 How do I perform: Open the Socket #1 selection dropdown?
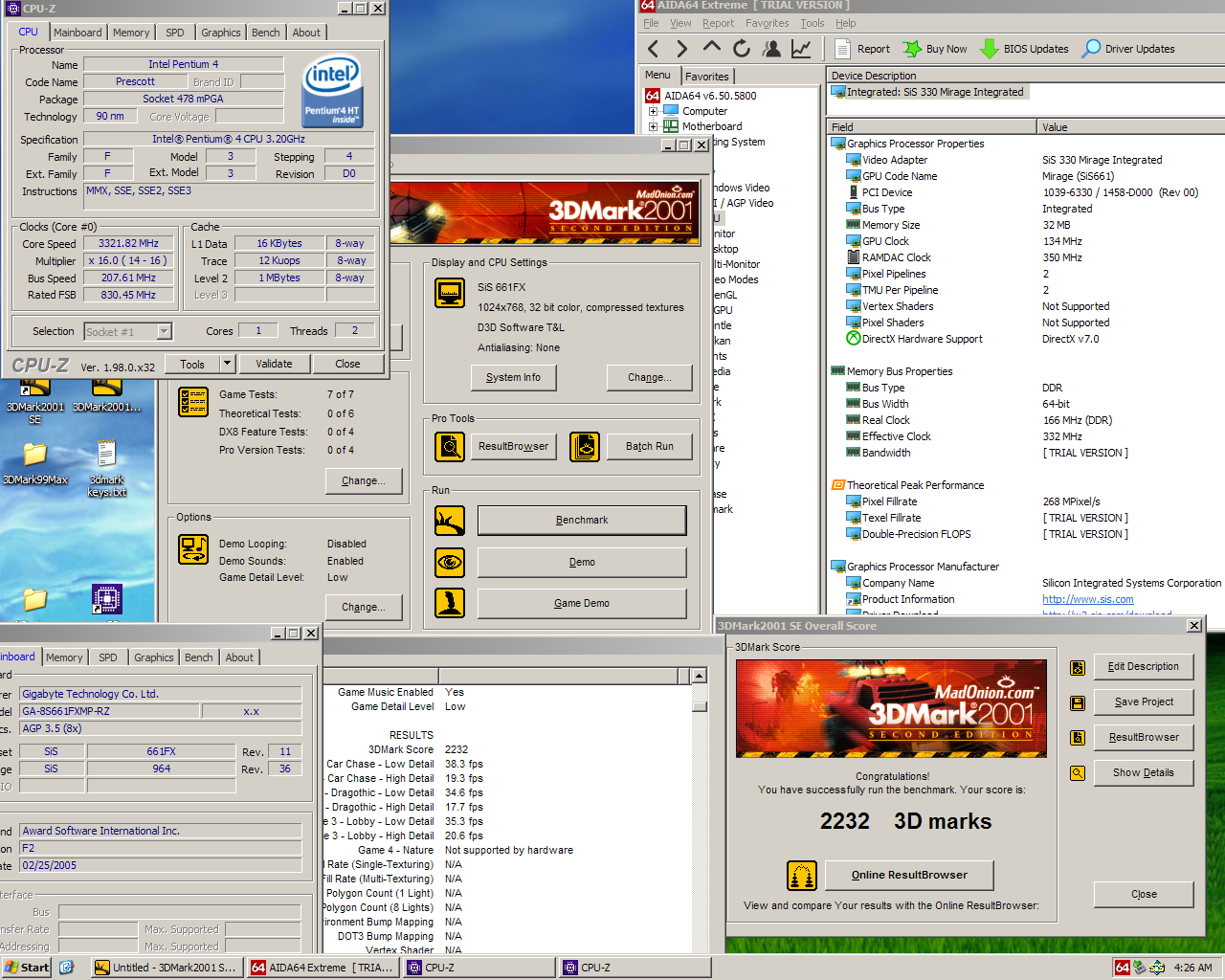(164, 332)
